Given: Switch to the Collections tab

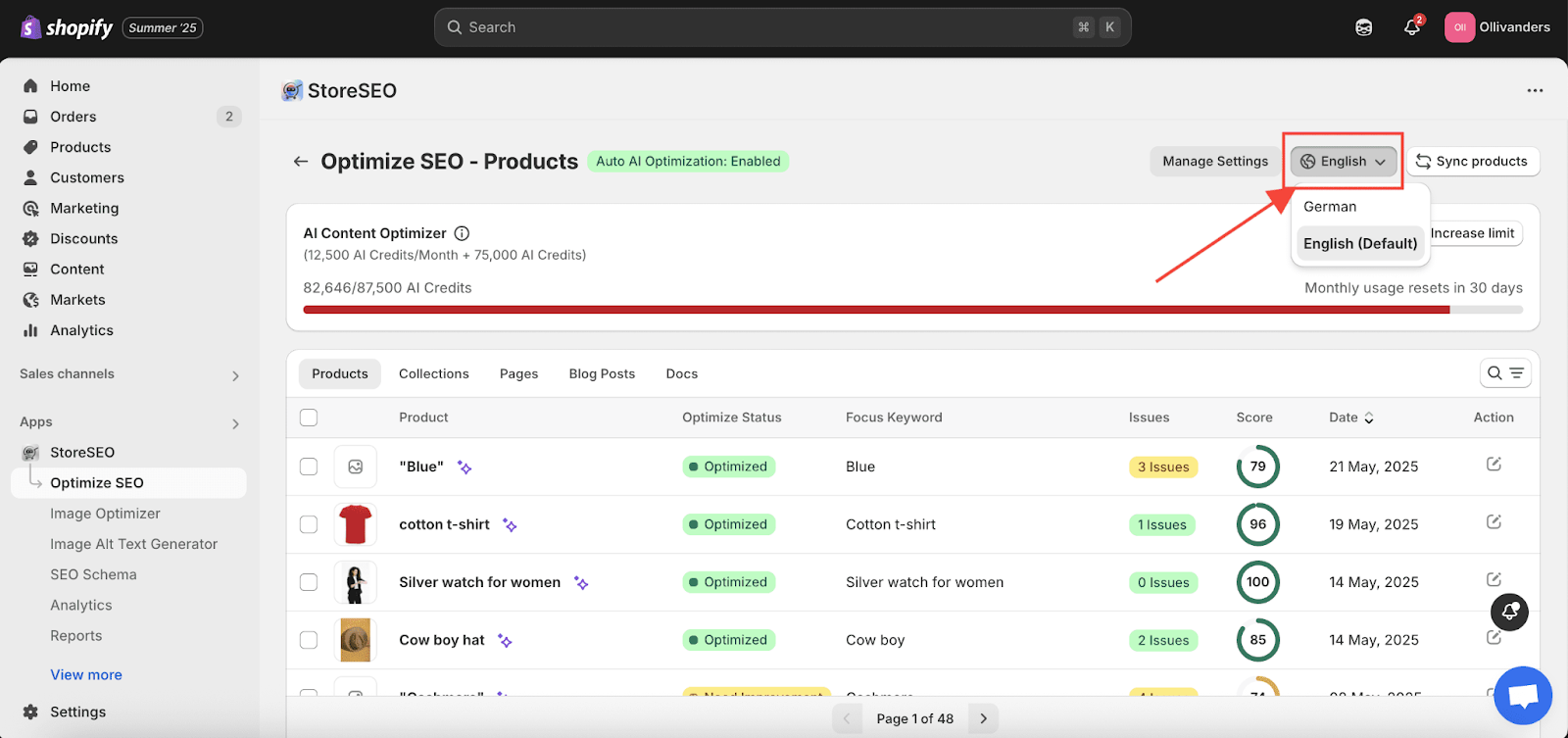Looking at the screenshot, I should [434, 373].
